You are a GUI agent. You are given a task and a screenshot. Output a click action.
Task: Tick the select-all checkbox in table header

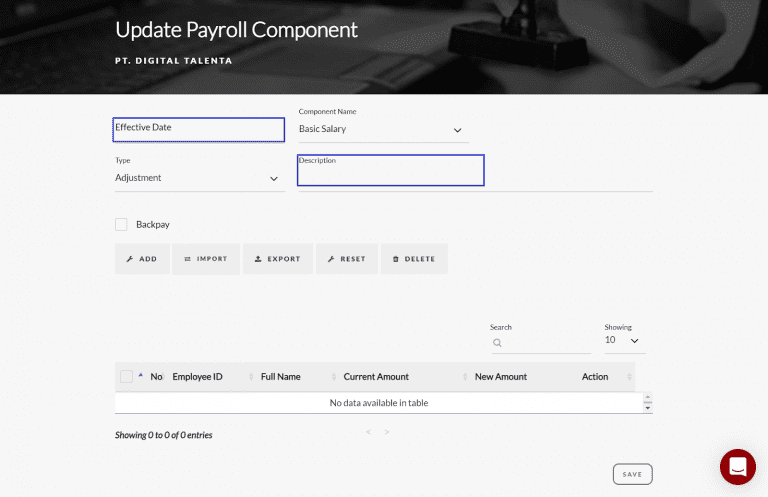tap(126, 377)
